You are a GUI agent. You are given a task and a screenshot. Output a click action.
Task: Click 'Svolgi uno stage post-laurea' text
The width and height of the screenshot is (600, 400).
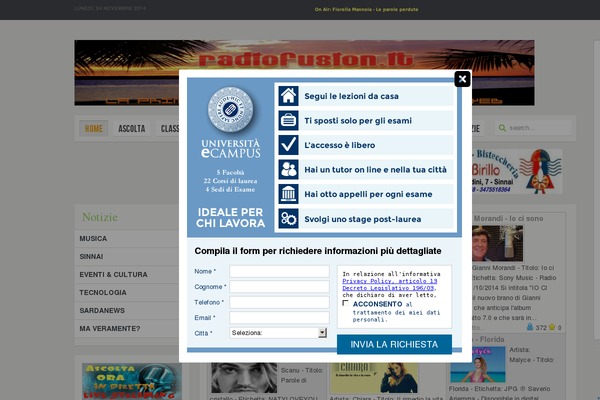click(x=363, y=219)
